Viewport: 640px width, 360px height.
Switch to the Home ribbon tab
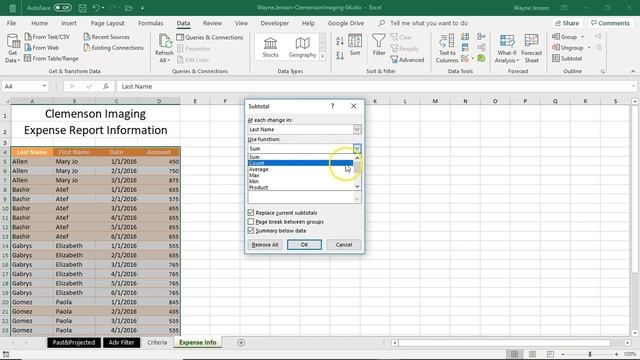(39, 23)
